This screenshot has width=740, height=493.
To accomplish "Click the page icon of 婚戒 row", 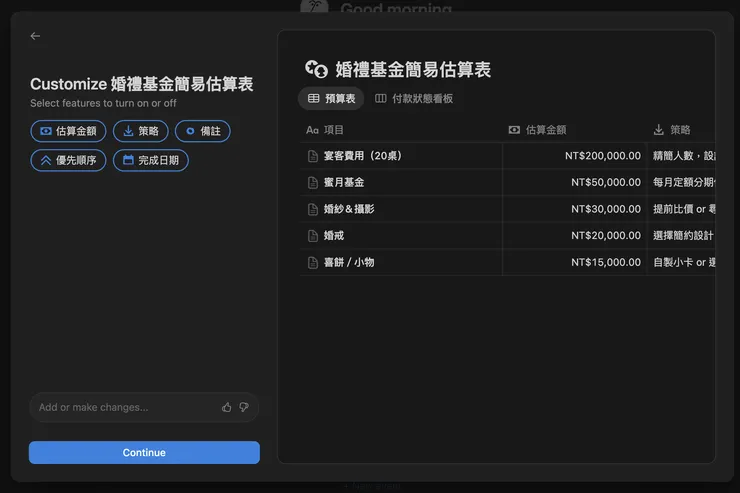I will 313,236.
